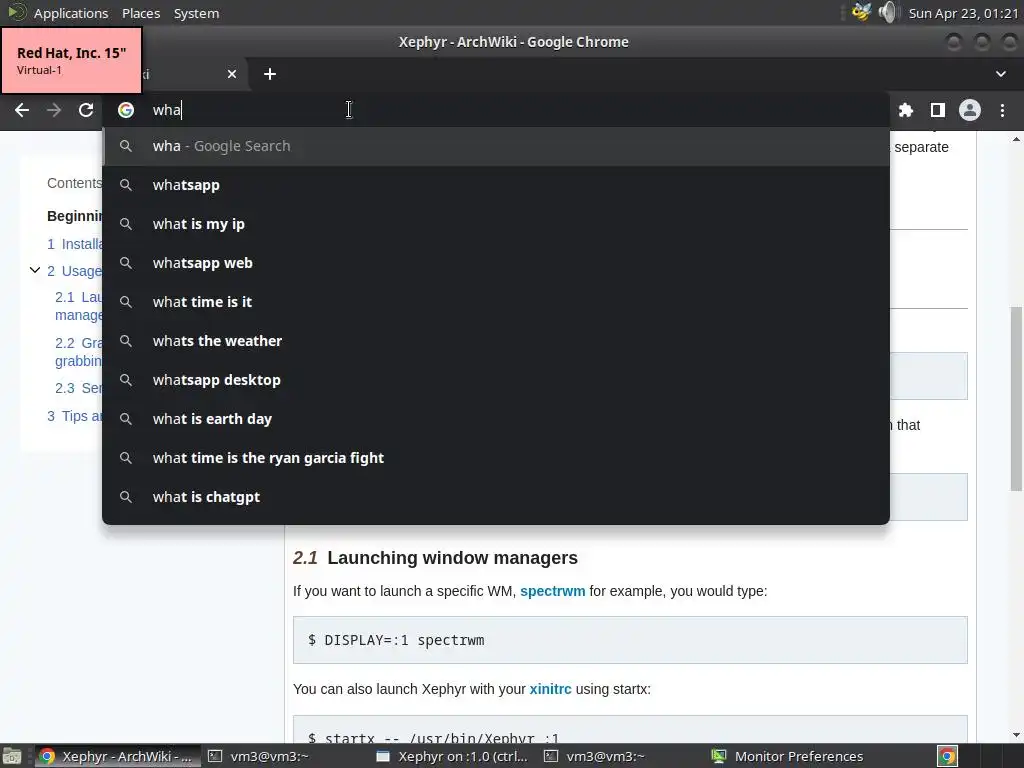Click the scrollbar down arrow
The image size is (1024, 768).
click(1016, 735)
